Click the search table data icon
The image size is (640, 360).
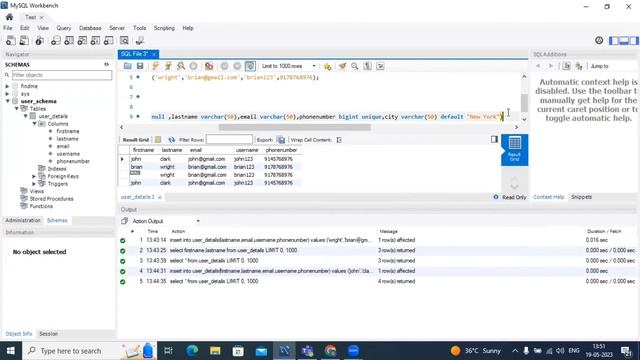coord(124,40)
